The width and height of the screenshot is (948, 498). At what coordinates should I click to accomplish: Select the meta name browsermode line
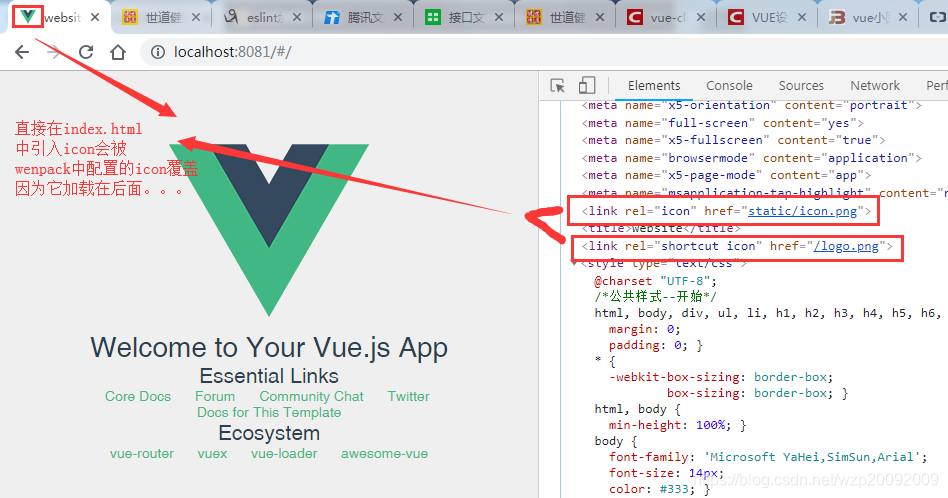pos(752,158)
